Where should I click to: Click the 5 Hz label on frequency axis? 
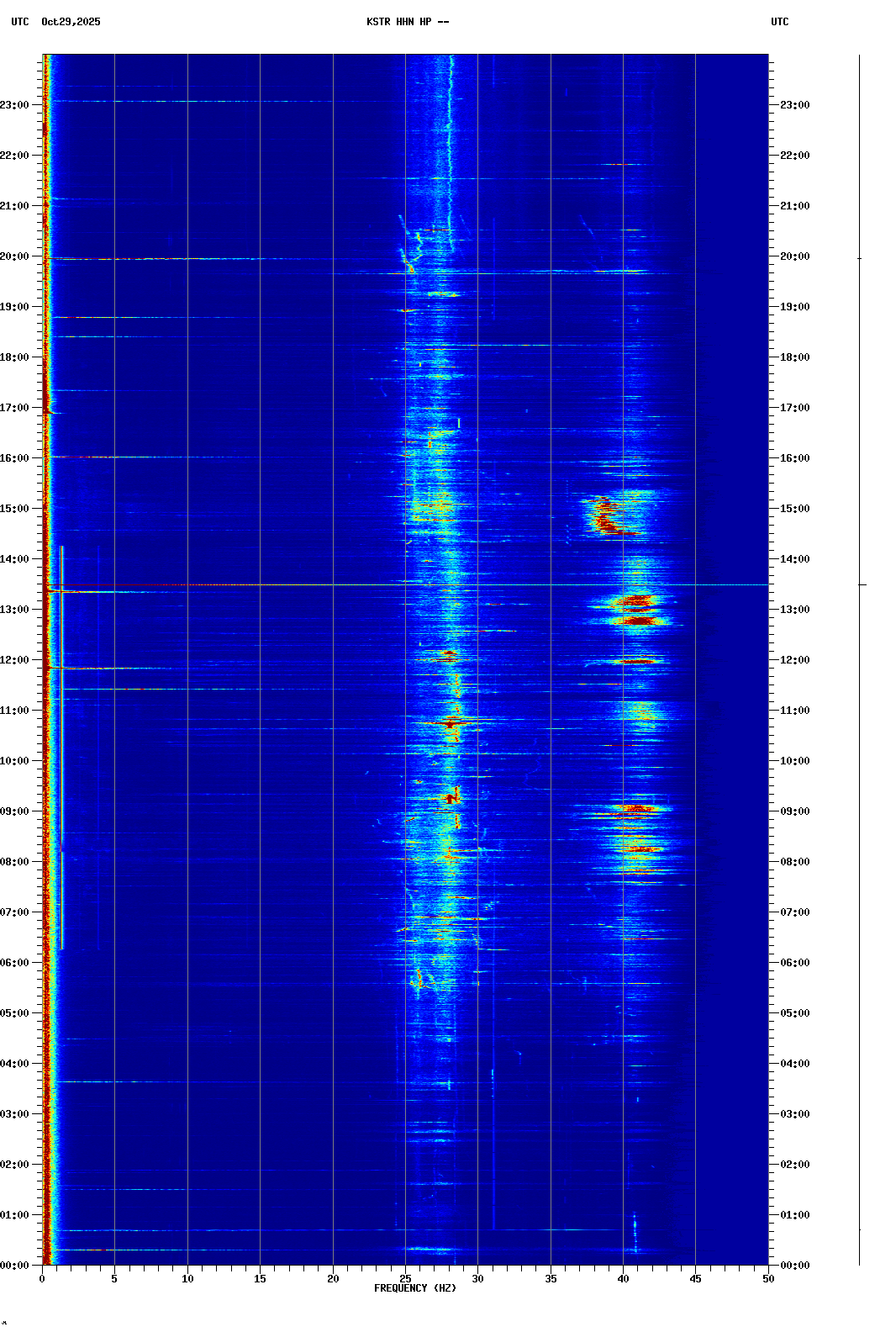tap(114, 1278)
